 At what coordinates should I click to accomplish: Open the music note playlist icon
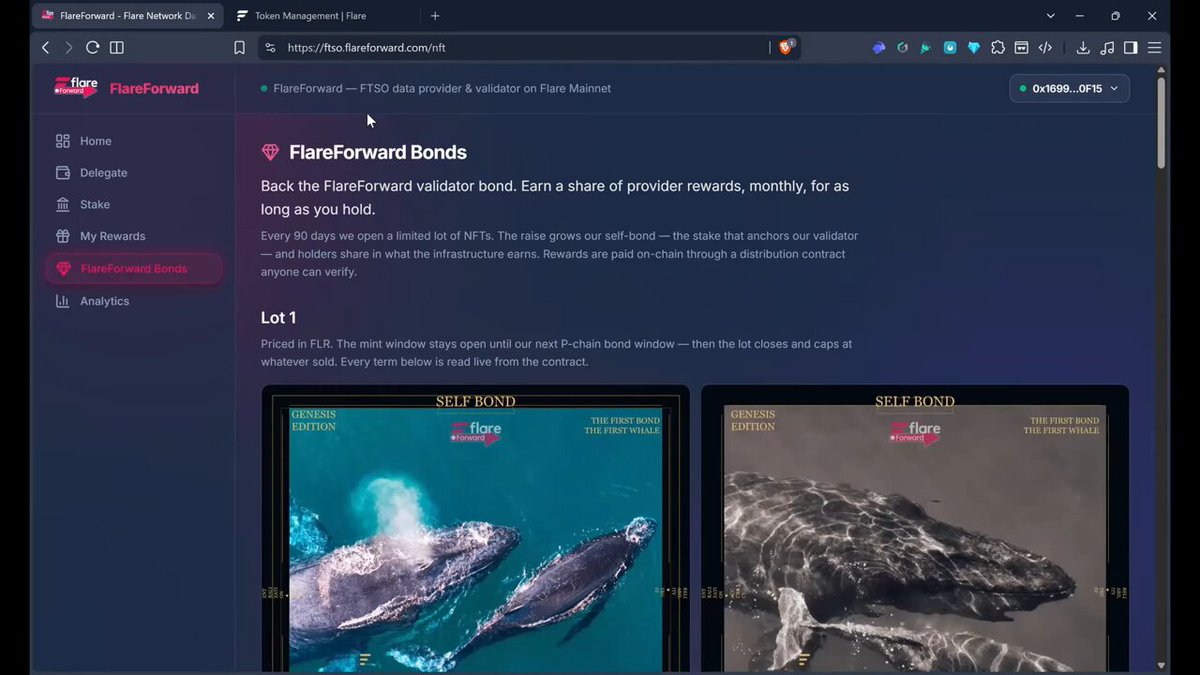[1107, 47]
